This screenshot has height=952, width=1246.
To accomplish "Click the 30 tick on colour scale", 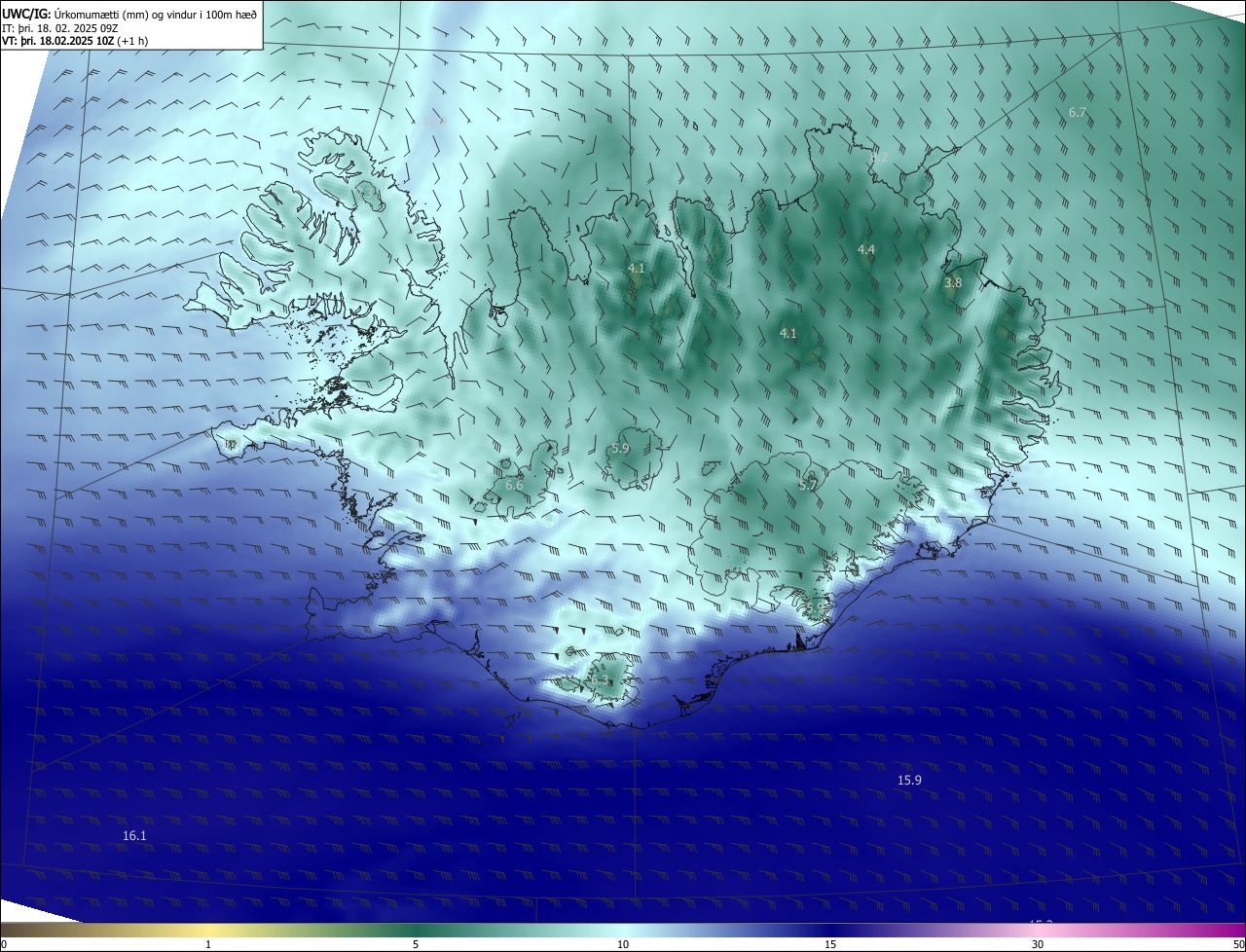I will (1038, 944).
